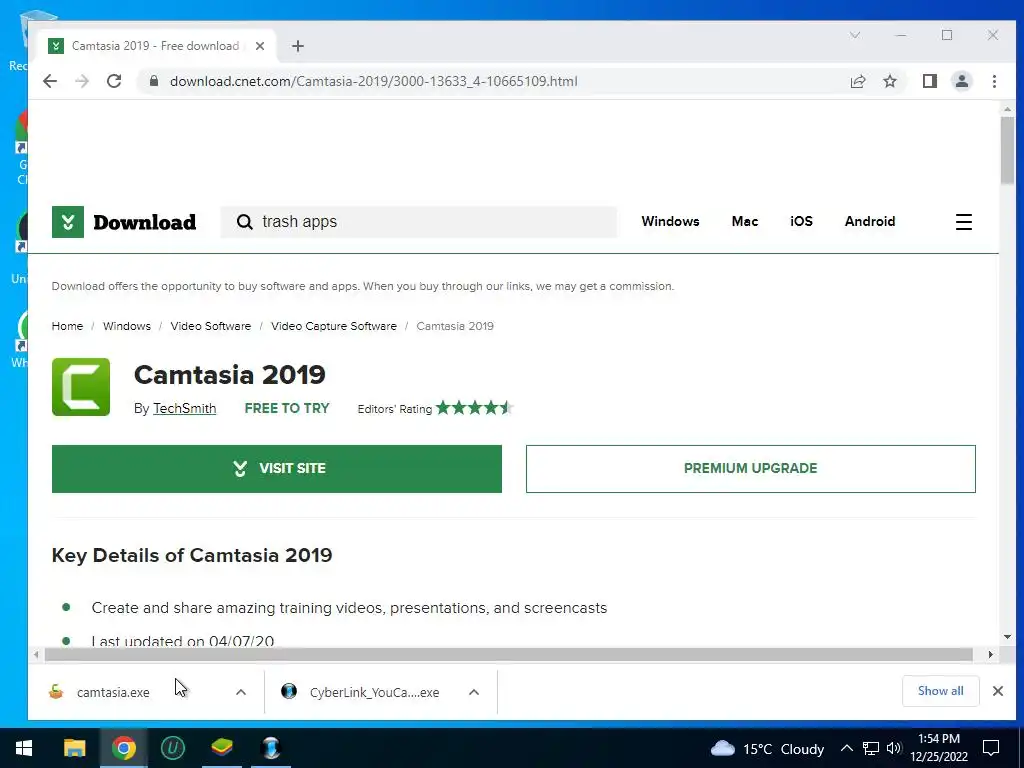Open the CyberLink installer taskbar icon
This screenshot has height=768, width=1024.
point(271,748)
